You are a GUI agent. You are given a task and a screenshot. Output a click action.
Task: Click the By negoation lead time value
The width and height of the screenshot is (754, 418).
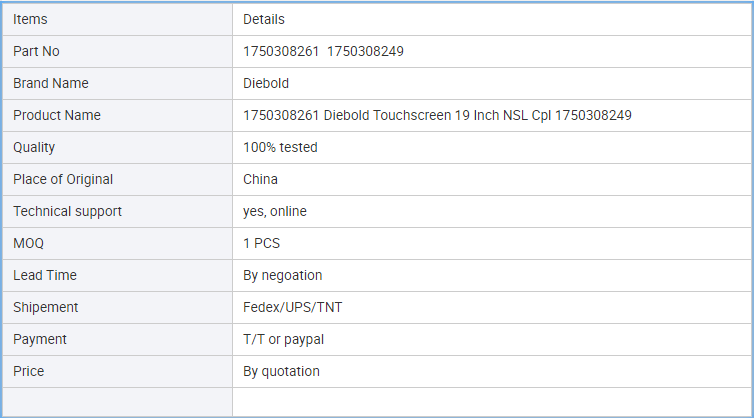(x=283, y=275)
